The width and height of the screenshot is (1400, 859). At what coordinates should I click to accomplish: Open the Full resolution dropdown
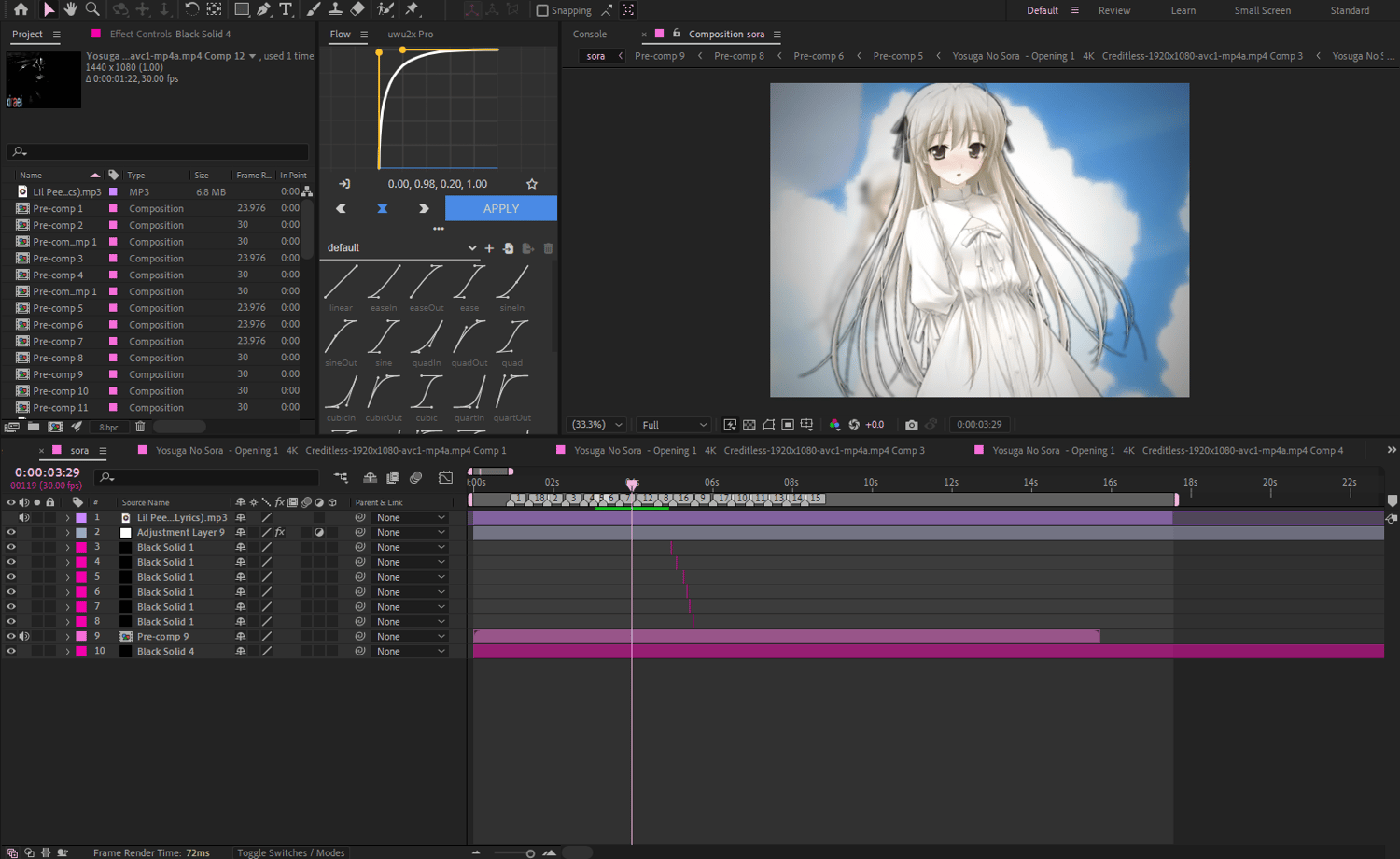tap(674, 425)
